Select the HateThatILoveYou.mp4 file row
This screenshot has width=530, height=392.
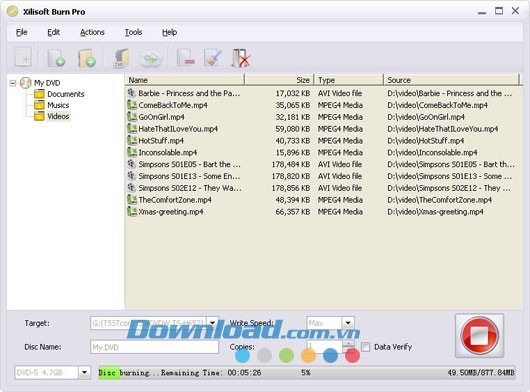tap(324, 129)
